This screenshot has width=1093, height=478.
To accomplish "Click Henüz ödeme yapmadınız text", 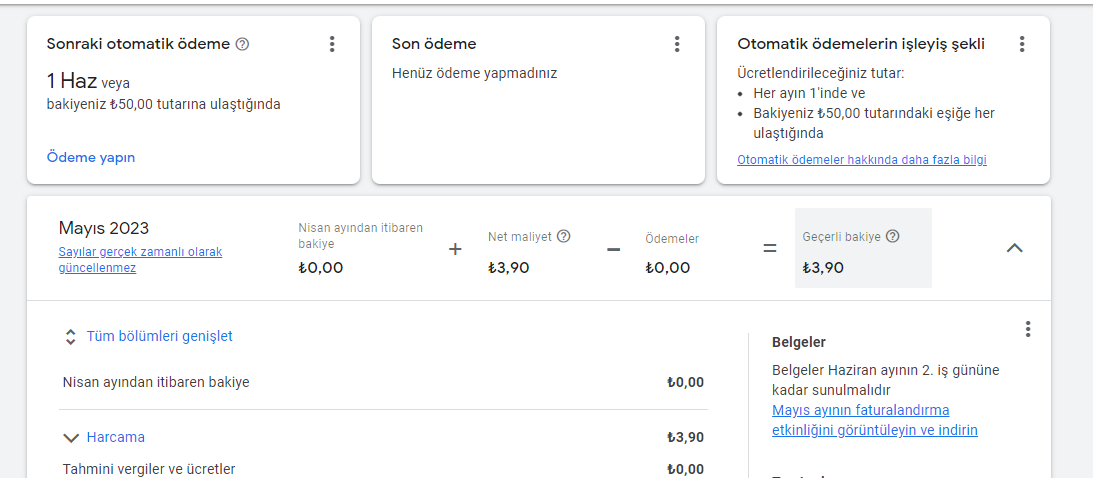I will (x=475, y=73).
